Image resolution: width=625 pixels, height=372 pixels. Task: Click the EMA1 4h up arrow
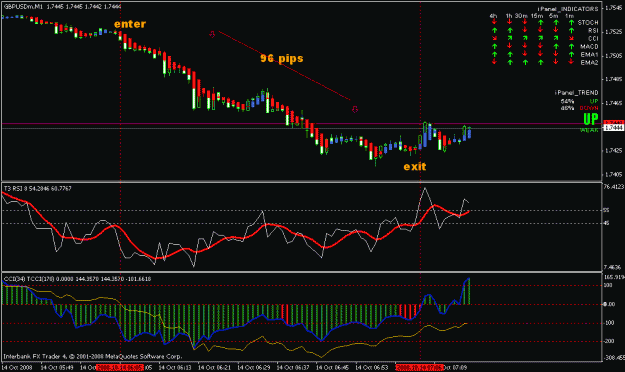(494, 54)
